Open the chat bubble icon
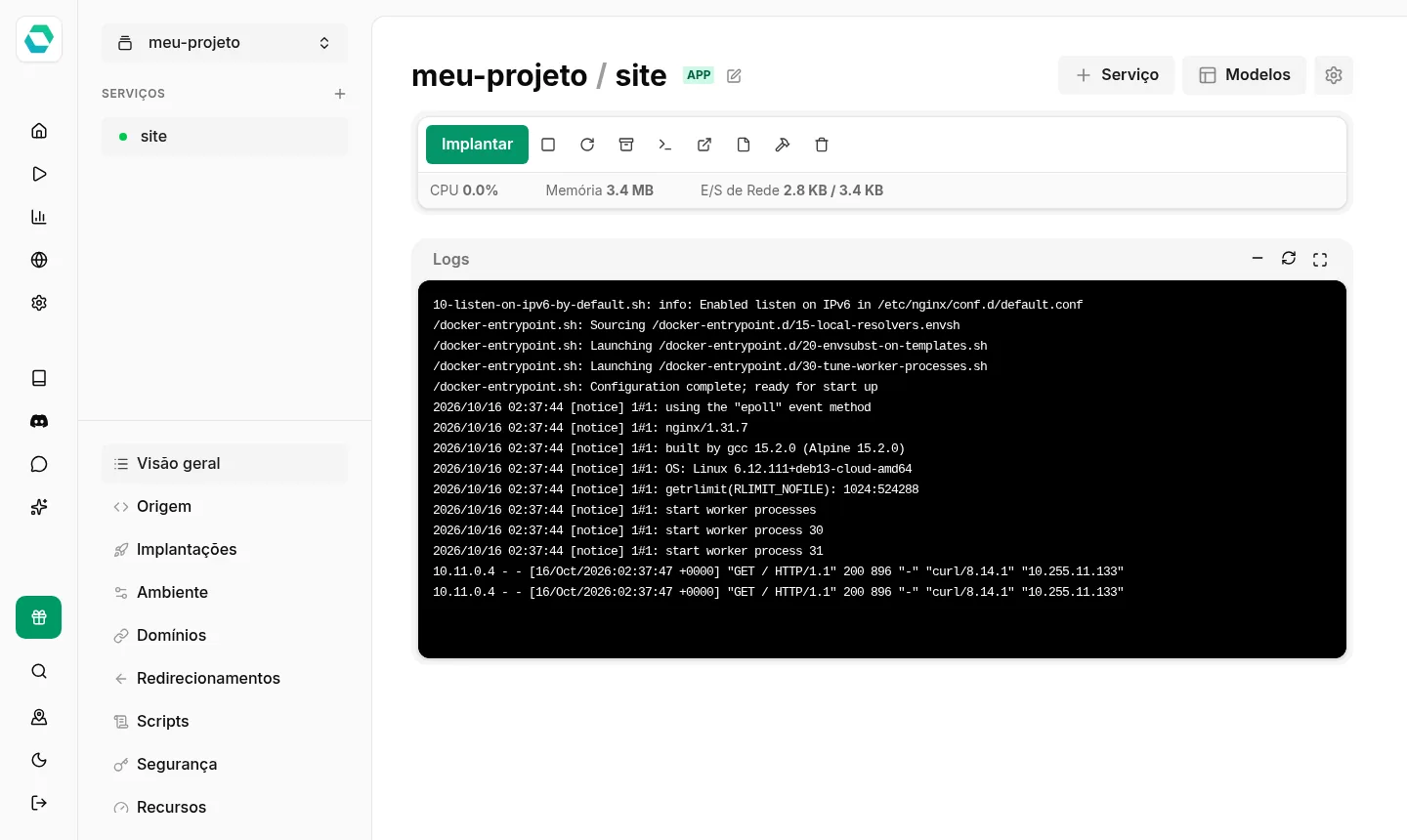The image size is (1407, 840). [x=39, y=464]
